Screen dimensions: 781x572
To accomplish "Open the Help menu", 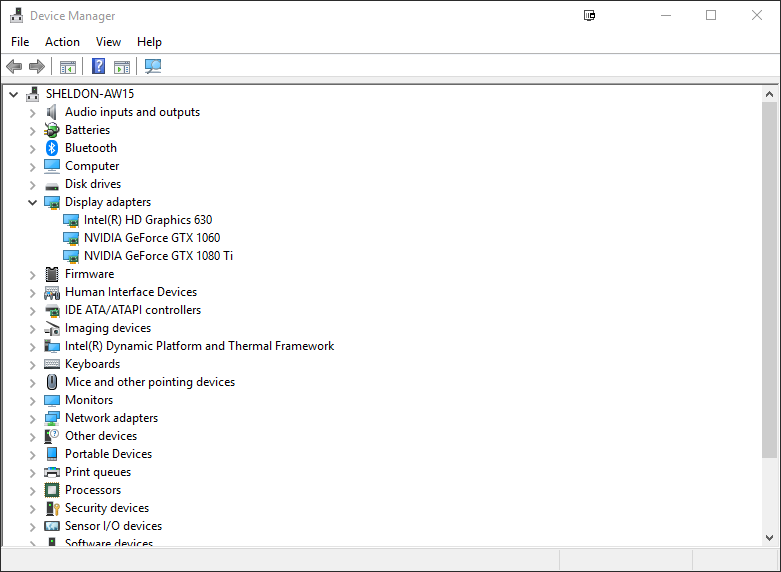I will point(149,42).
